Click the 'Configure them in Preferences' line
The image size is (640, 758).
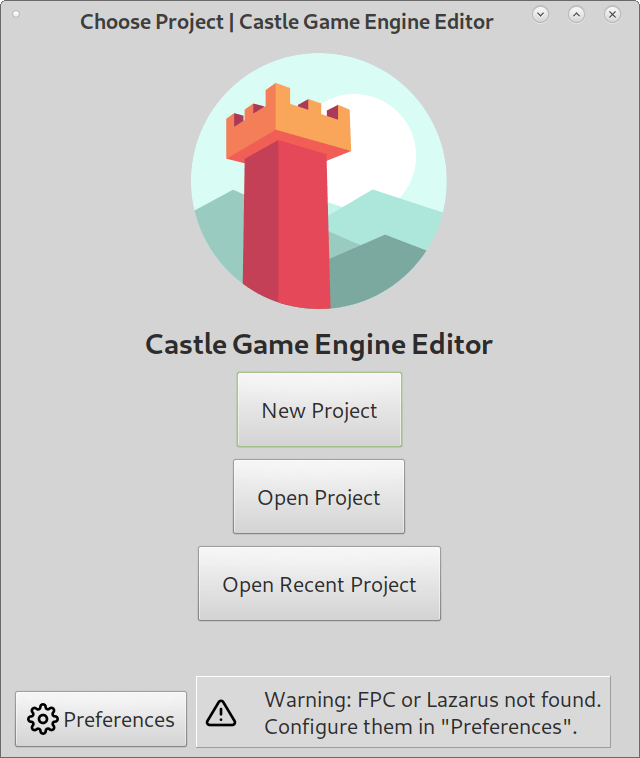[421, 727]
